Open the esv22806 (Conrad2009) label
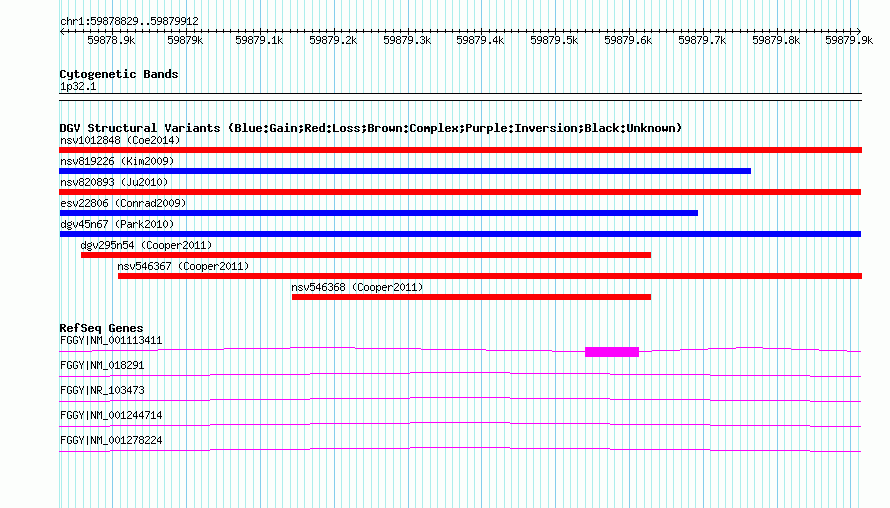 [x=123, y=203]
